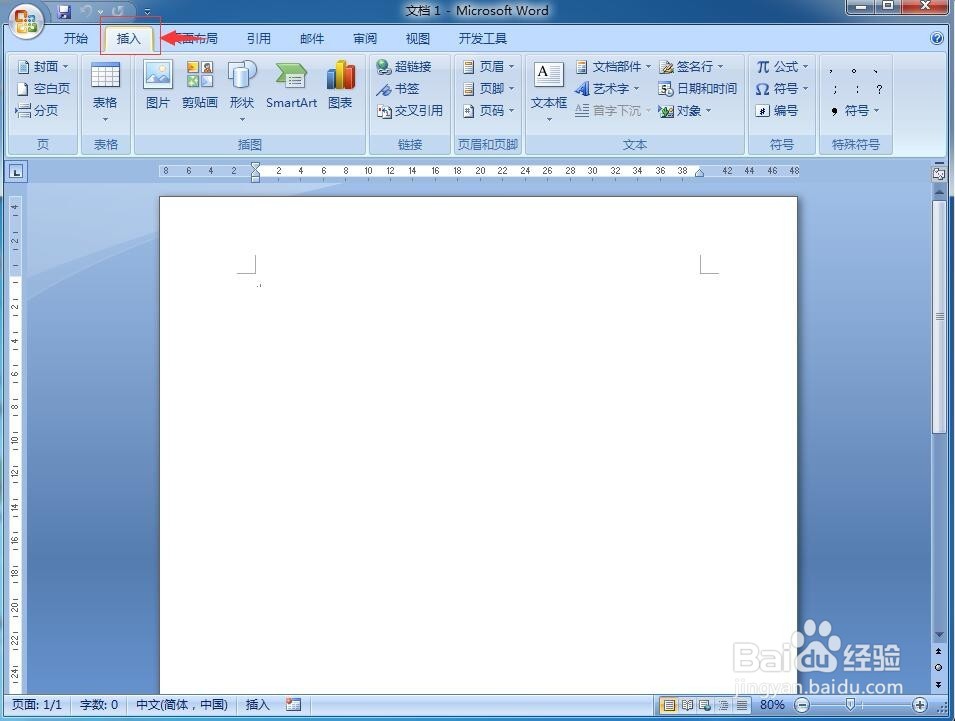The width and height of the screenshot is (955, 721).
Task: Insert a question mark special symbol
Action: pyautogui.click(x=879, y=89)
